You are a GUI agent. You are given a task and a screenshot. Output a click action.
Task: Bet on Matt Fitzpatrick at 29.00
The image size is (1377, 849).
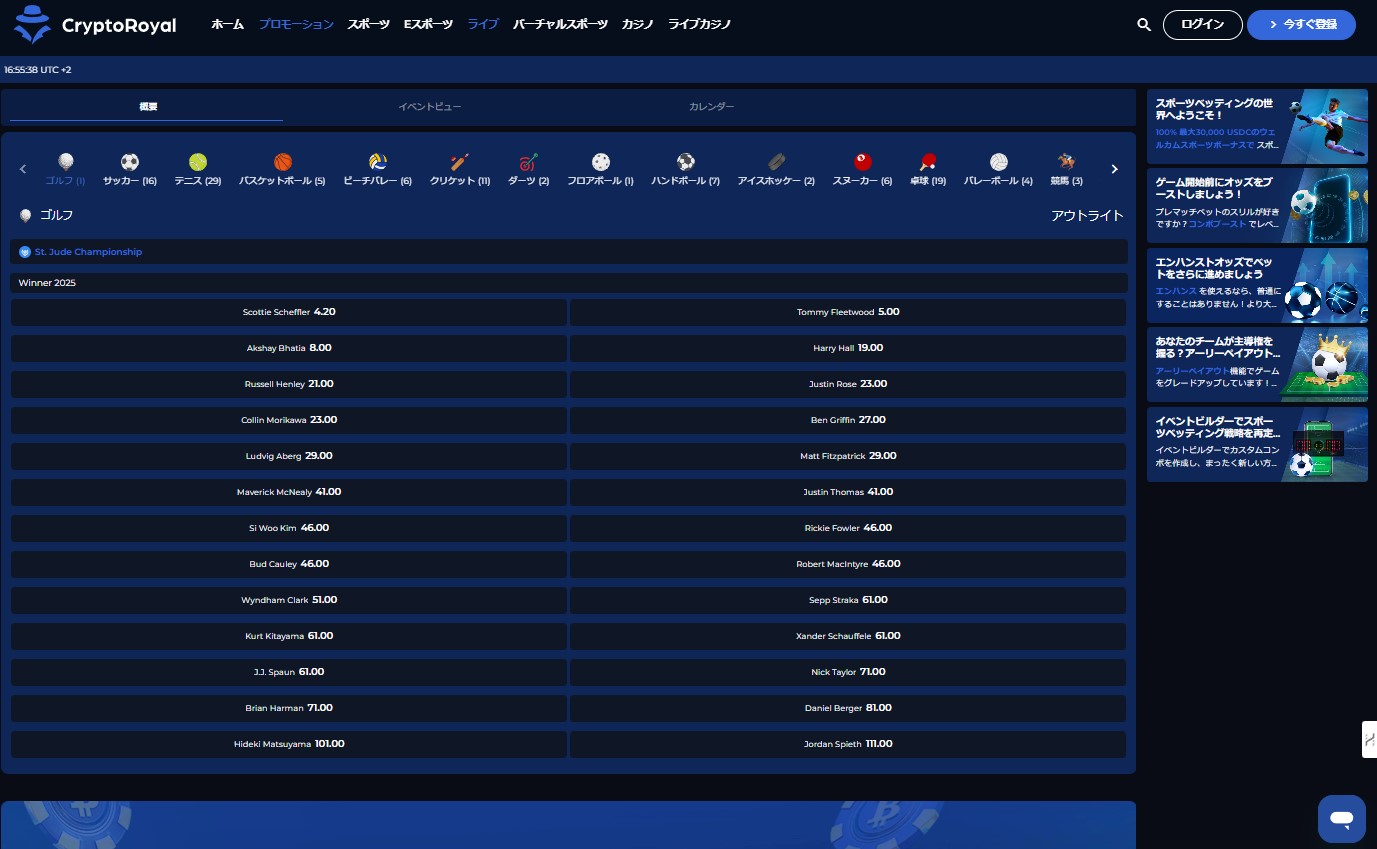[x=848, y=456]
